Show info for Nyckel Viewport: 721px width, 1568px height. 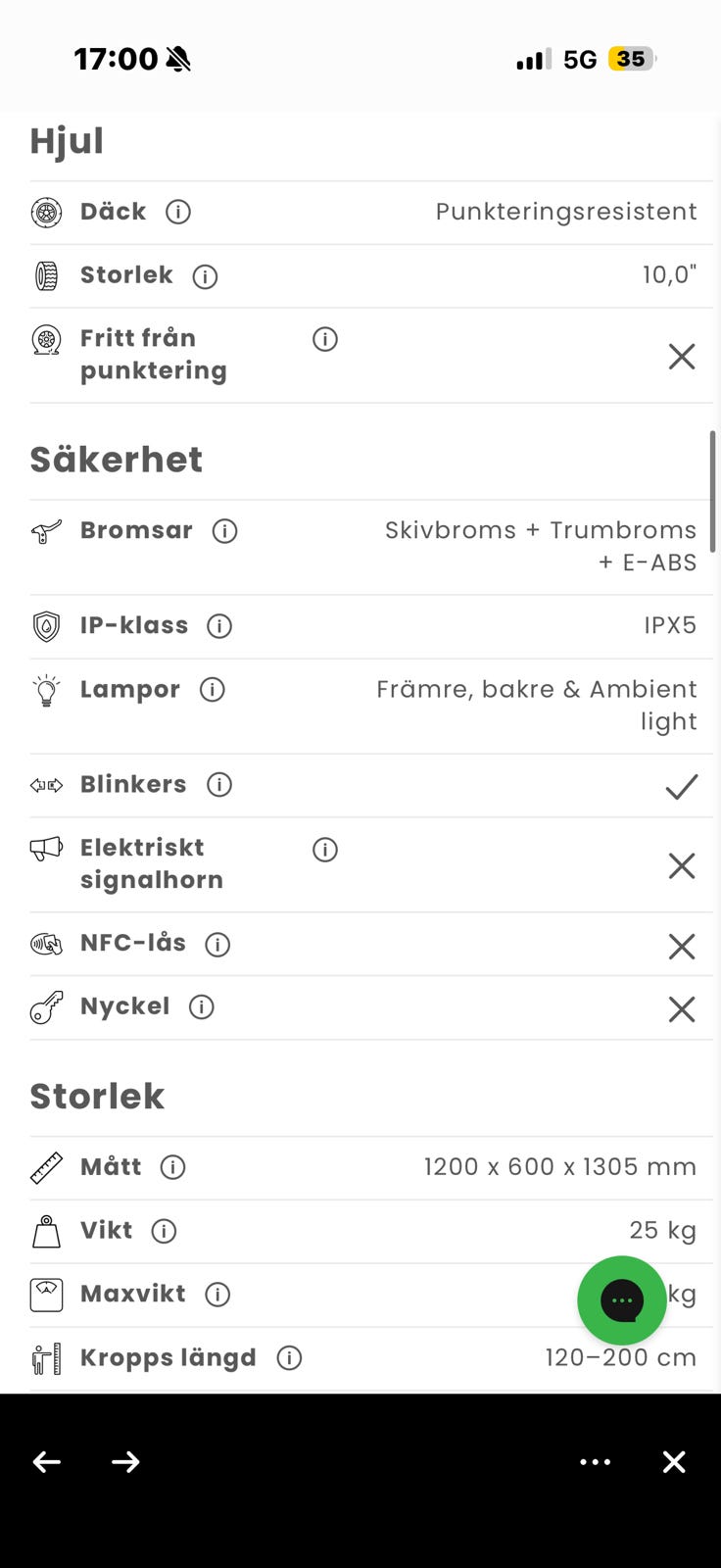[x=202, y=1007]
